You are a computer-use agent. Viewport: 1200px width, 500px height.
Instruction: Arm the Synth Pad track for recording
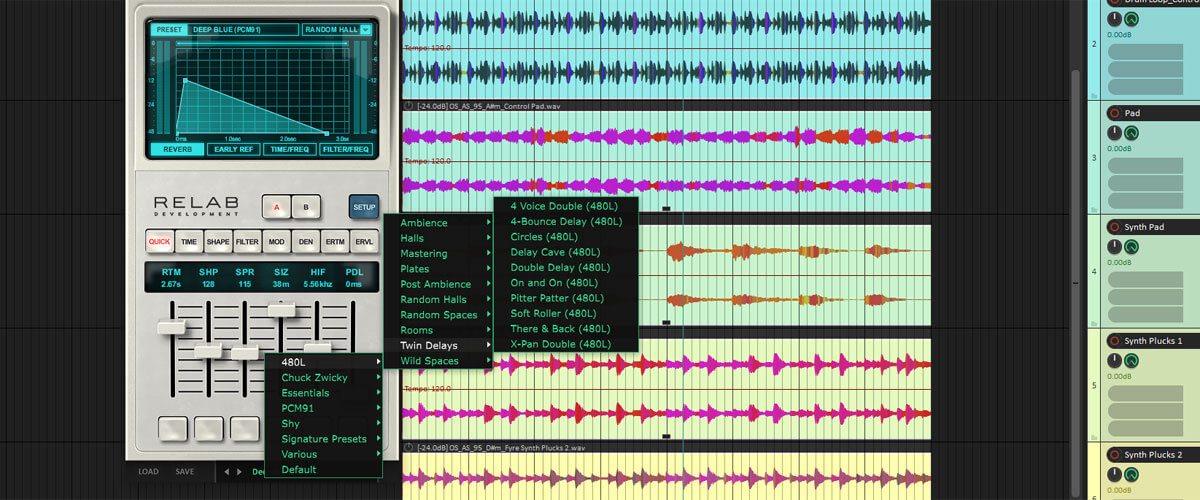tap(1115, 227)
